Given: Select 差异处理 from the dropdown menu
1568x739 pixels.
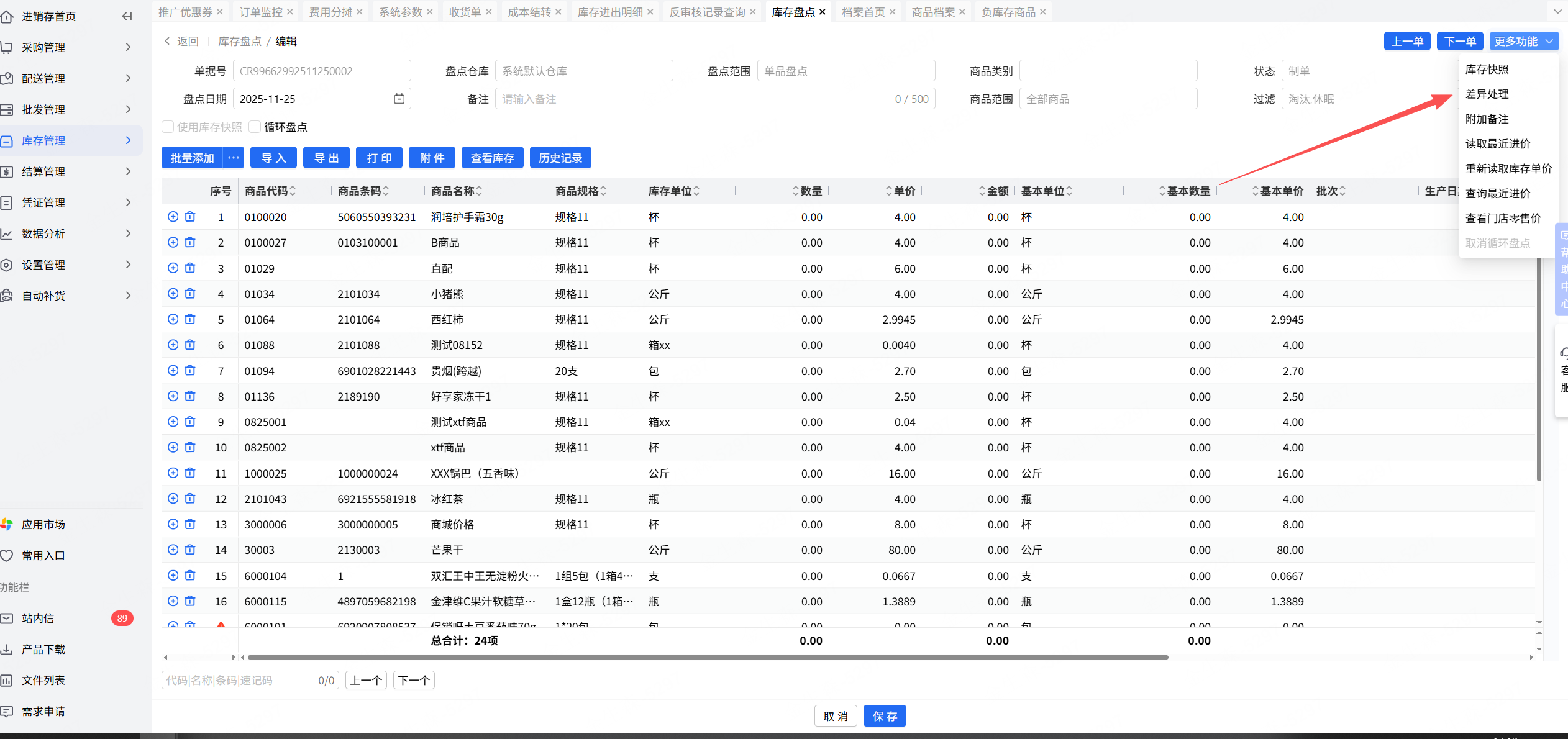Looking at the screenshot, I should point(1487,94).
